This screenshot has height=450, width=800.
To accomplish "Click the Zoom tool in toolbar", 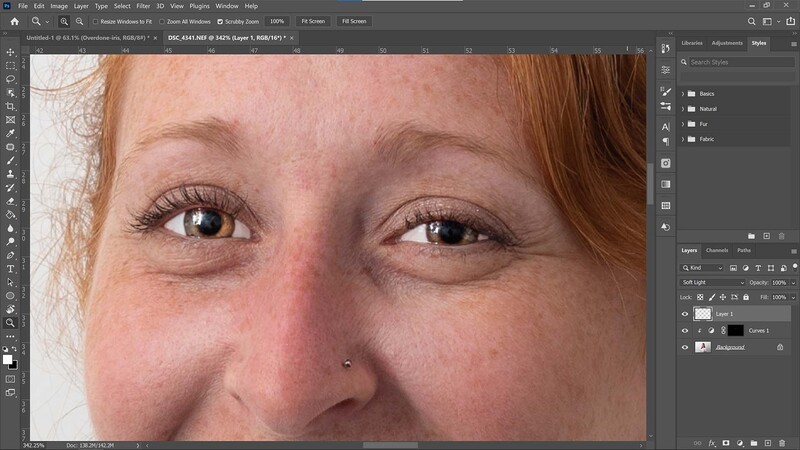I will tap(10, 323).
